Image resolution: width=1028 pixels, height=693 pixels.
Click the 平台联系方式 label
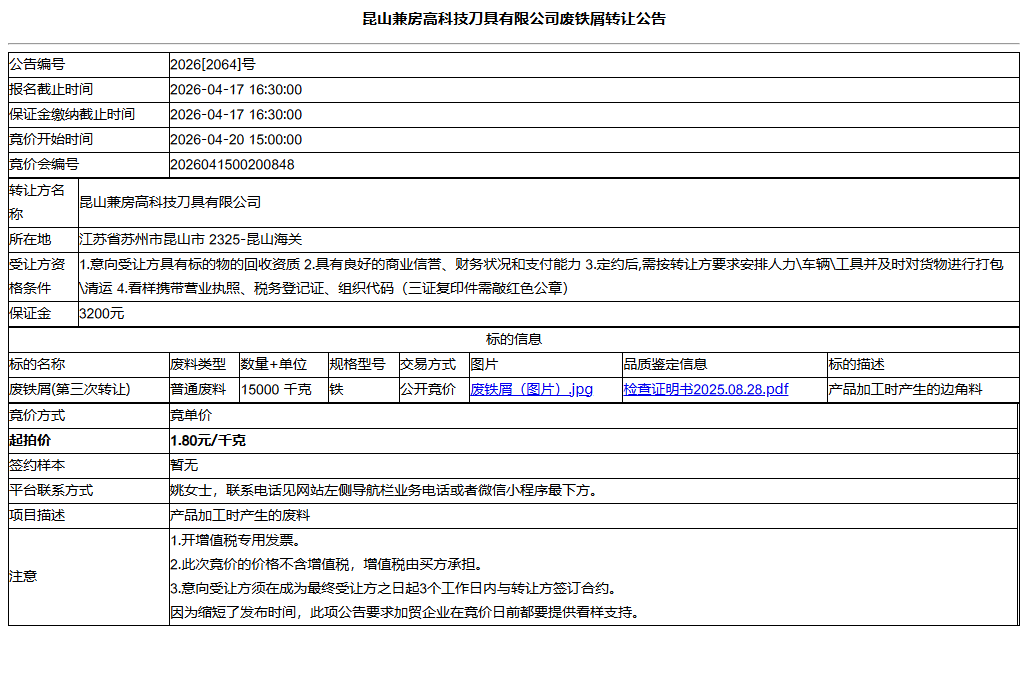(51, 490)
